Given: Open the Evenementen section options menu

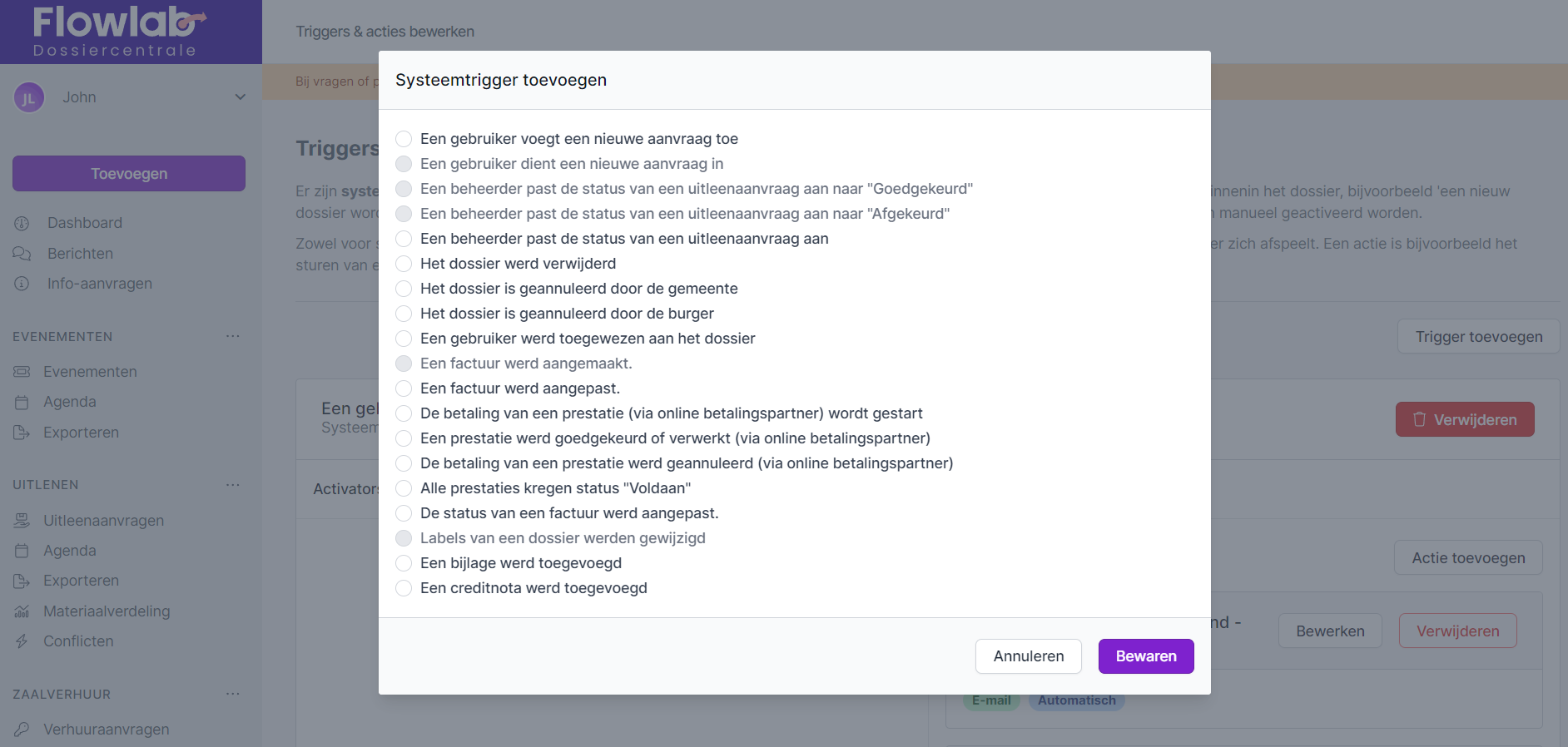Looking at the screenshot, I should (232, 336).
